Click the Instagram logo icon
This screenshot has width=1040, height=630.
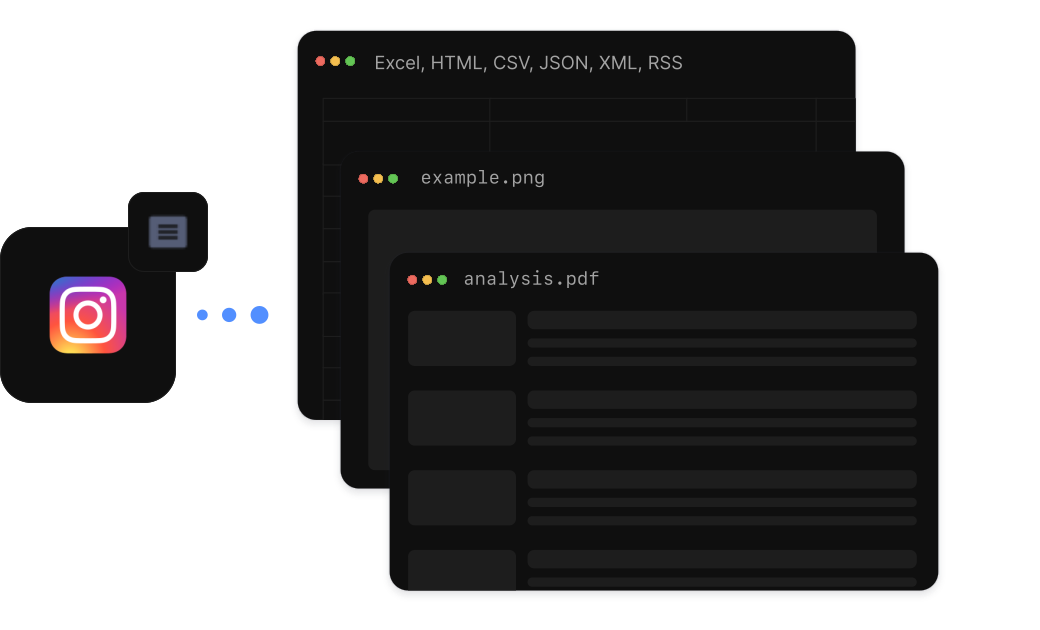click(x=88, y=315)
